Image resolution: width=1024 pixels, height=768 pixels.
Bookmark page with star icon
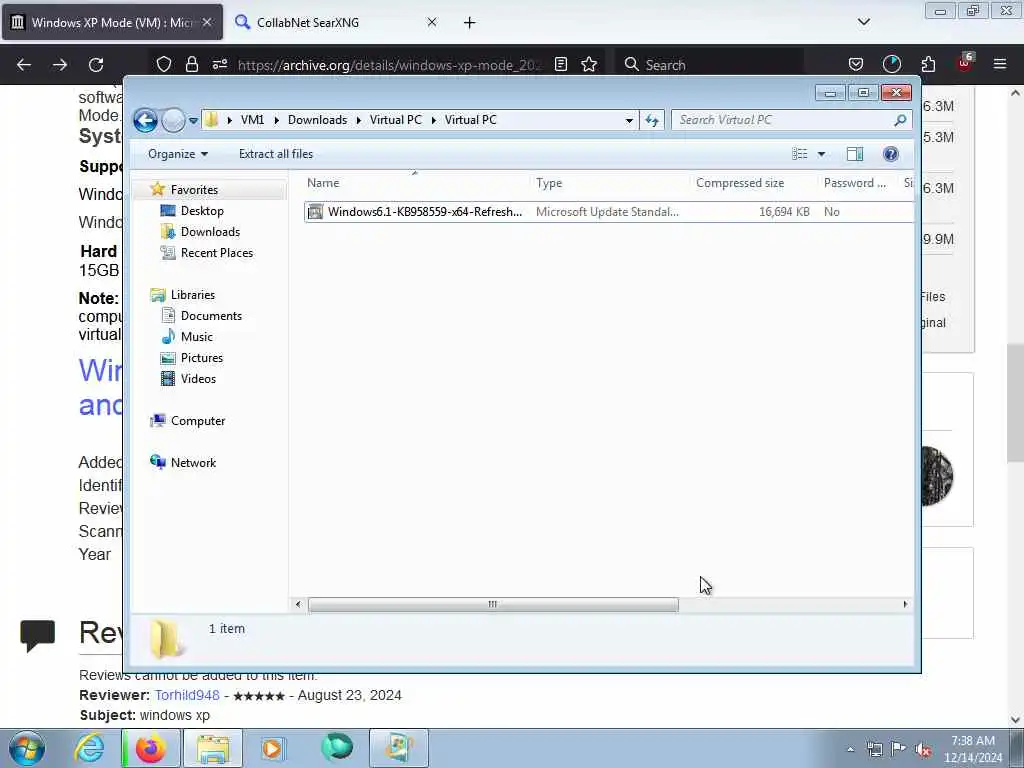coord(589,64)
